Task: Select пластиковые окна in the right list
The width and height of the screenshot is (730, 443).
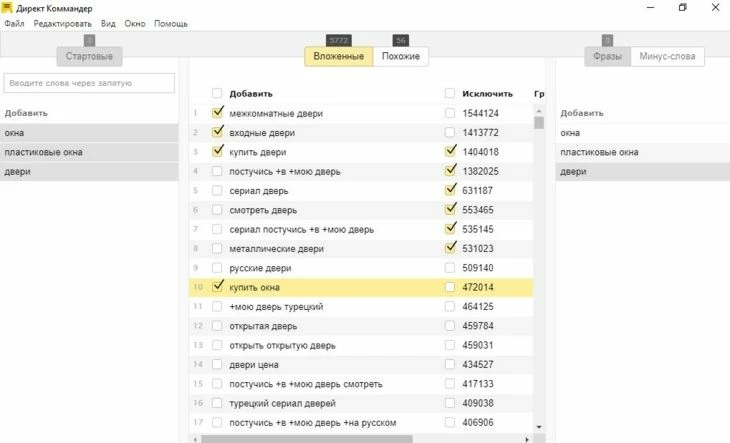Action: [642, 152]
